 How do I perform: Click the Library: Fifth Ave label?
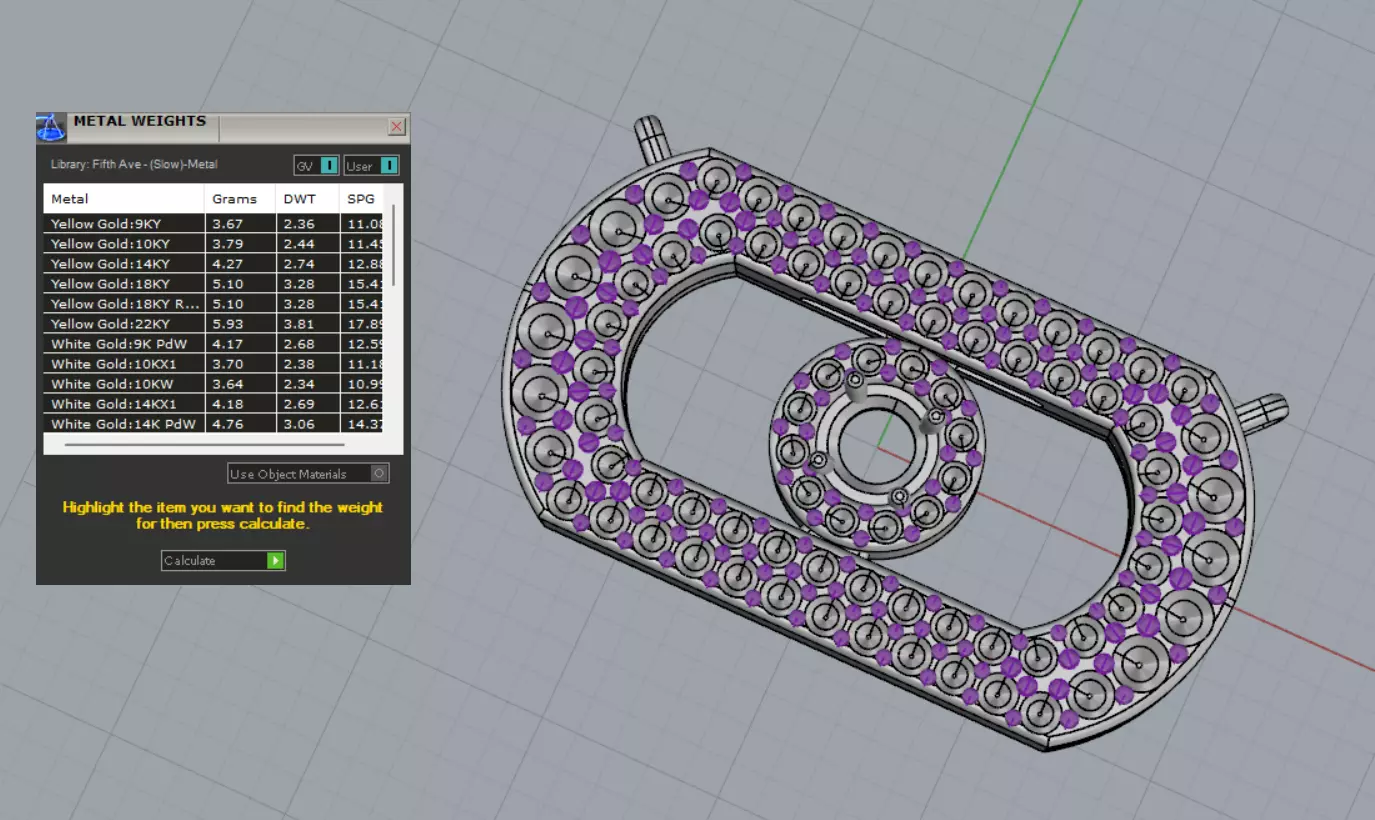click(134, 164)
